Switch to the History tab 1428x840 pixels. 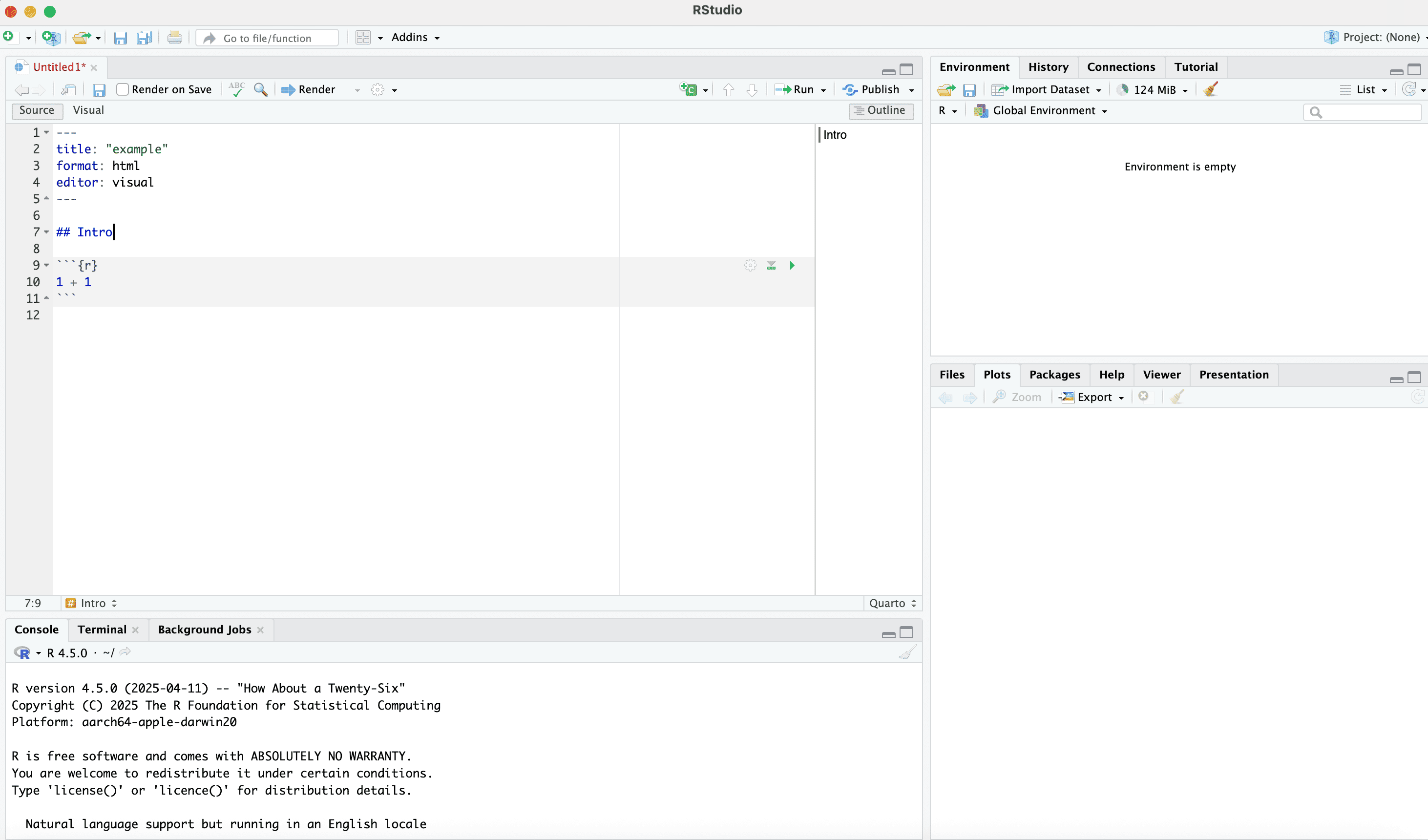coord(1048,67)
